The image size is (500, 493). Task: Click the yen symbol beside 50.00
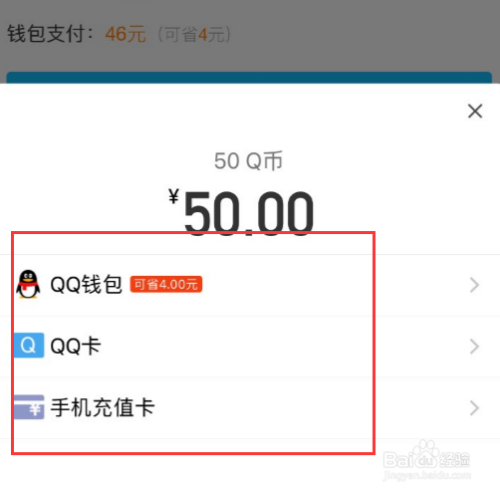point(174,196)
